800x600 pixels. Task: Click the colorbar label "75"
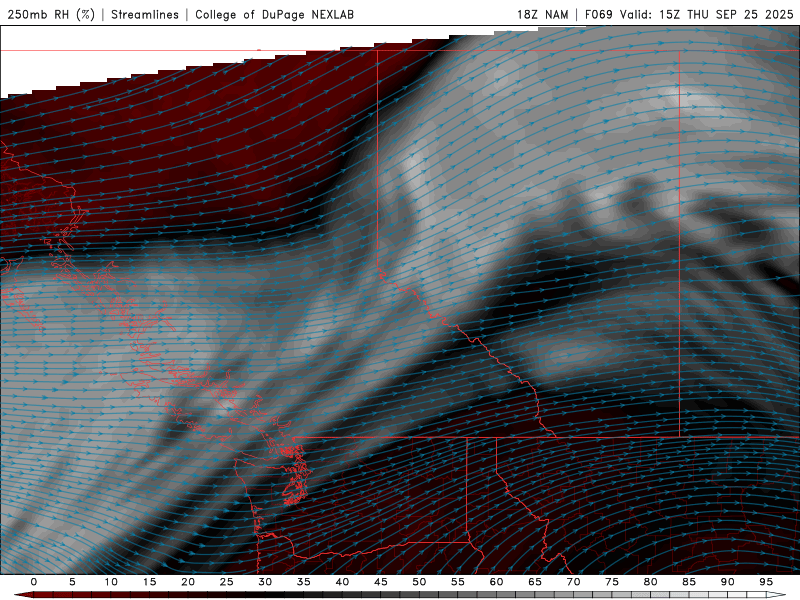click(x=612, y=582)
